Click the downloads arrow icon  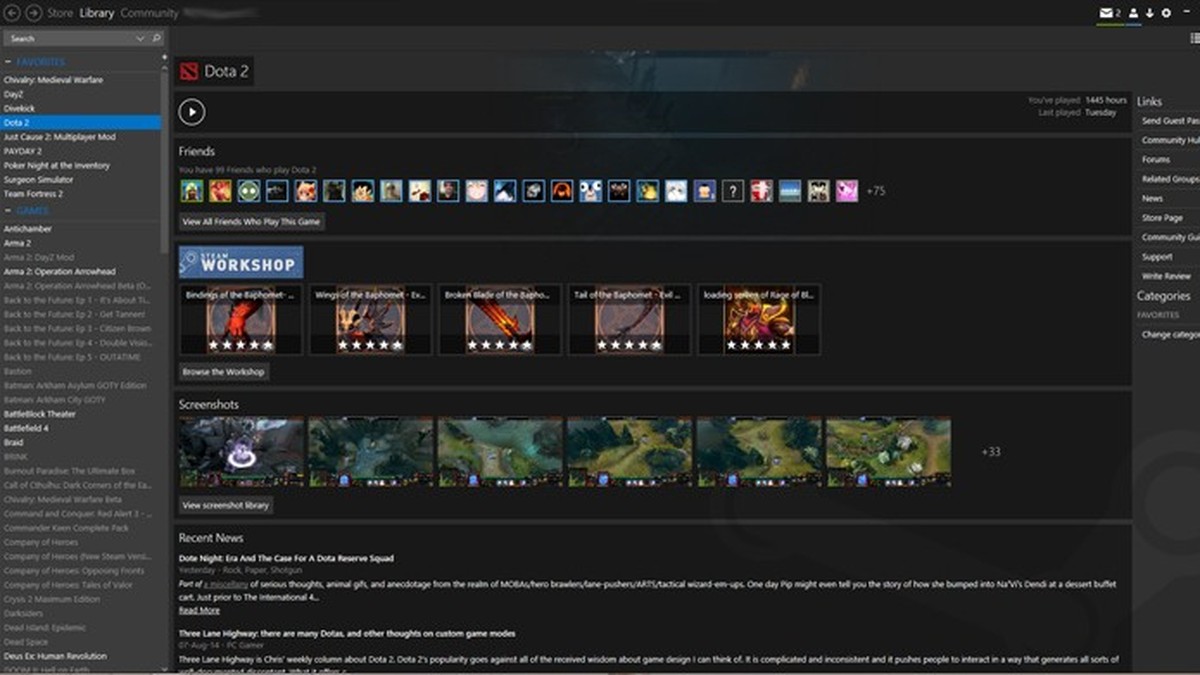[x=1150, y=13]
